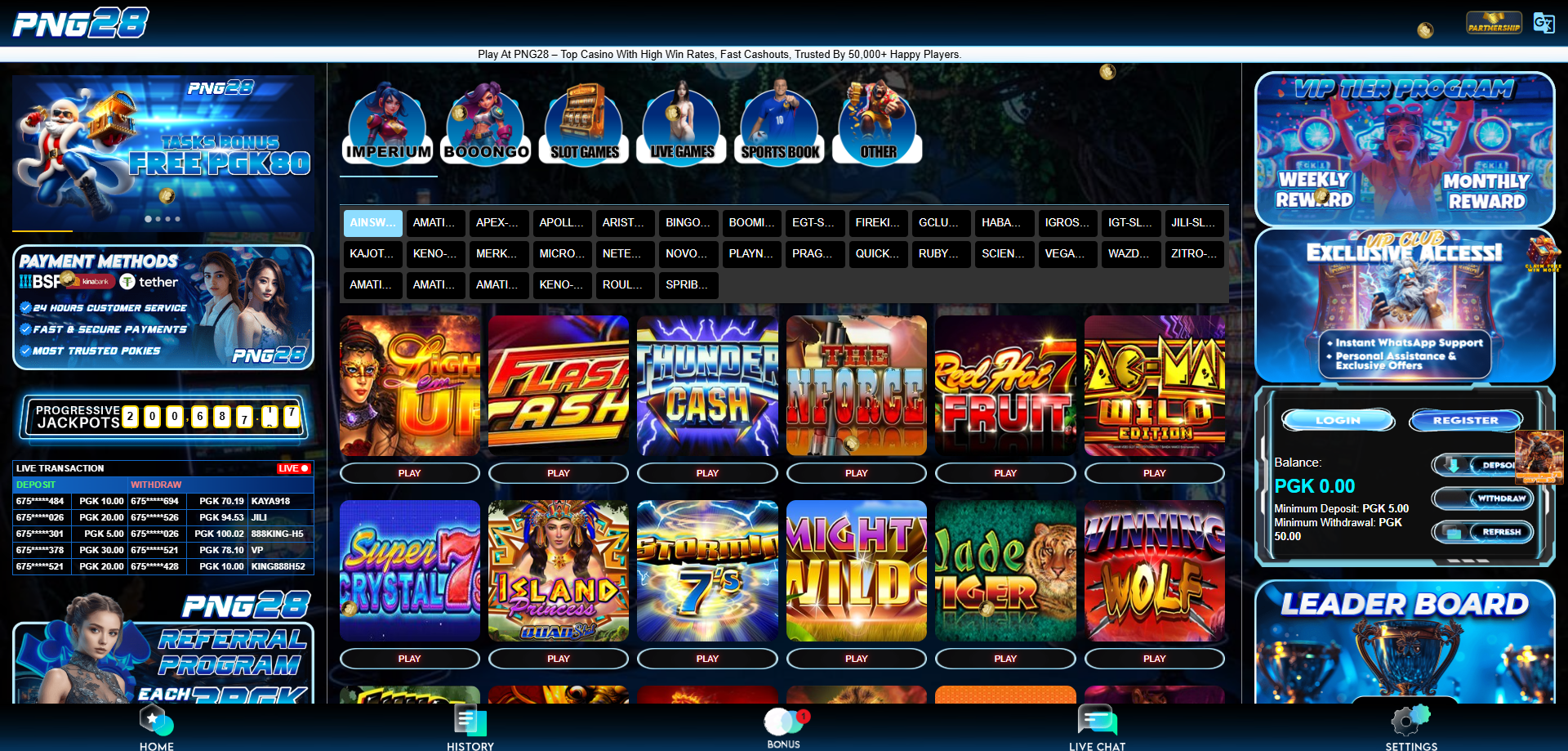Open History from the bottom bar
1568x751 pixels.
pyautogui.click(x=470, y=727)
